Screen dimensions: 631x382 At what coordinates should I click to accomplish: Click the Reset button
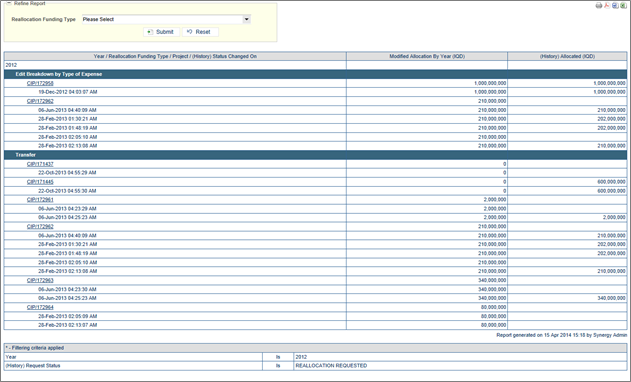click(x=200, y=32)
